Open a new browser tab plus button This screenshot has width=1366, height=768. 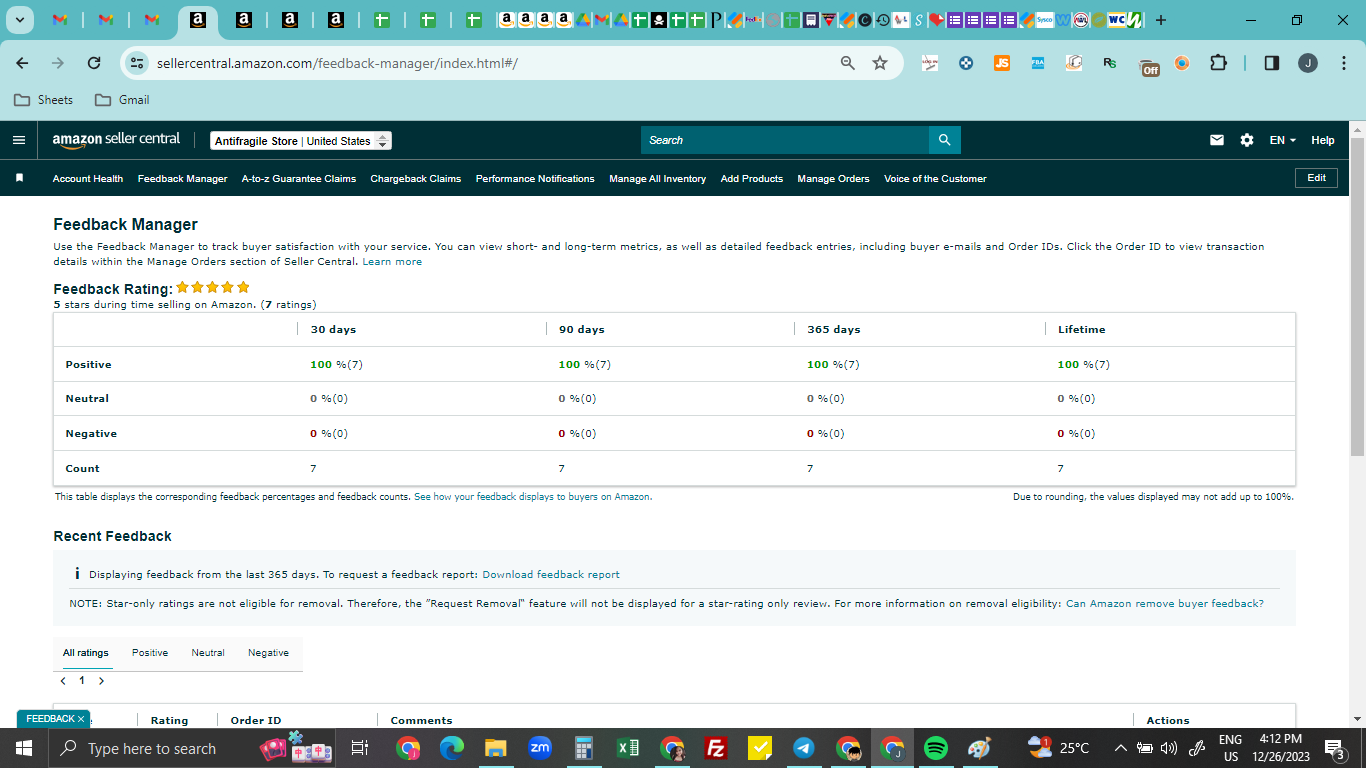coord(1161,20)
